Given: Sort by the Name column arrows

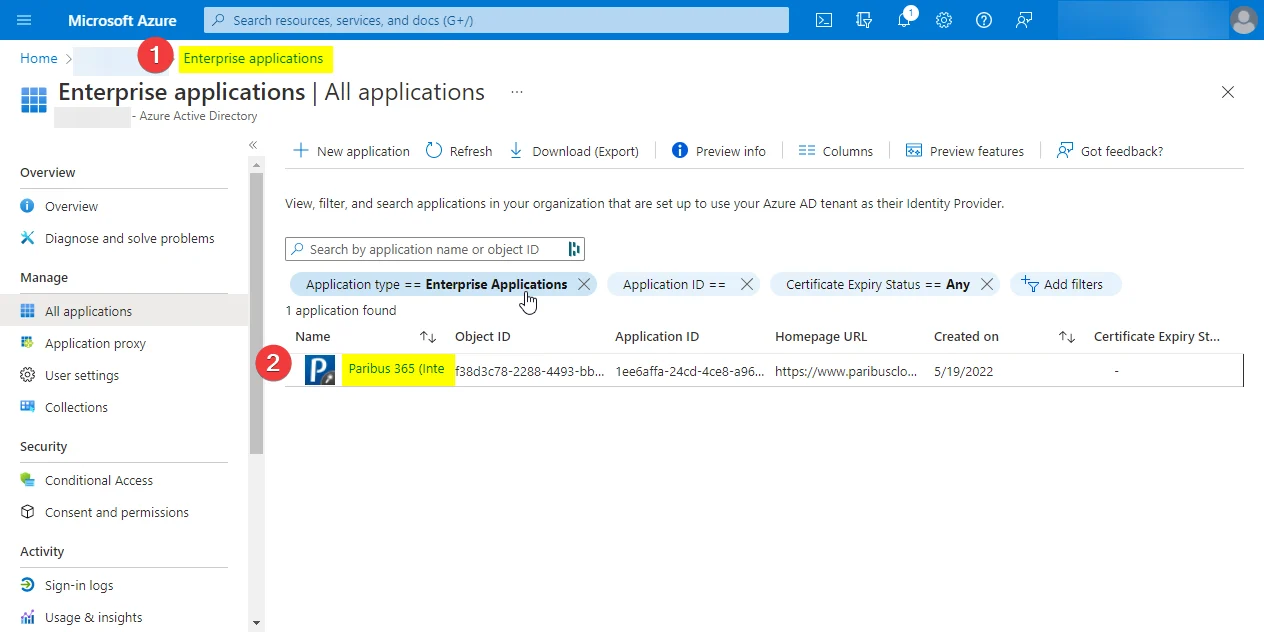Looking at the screenshot, I should 428,337.
